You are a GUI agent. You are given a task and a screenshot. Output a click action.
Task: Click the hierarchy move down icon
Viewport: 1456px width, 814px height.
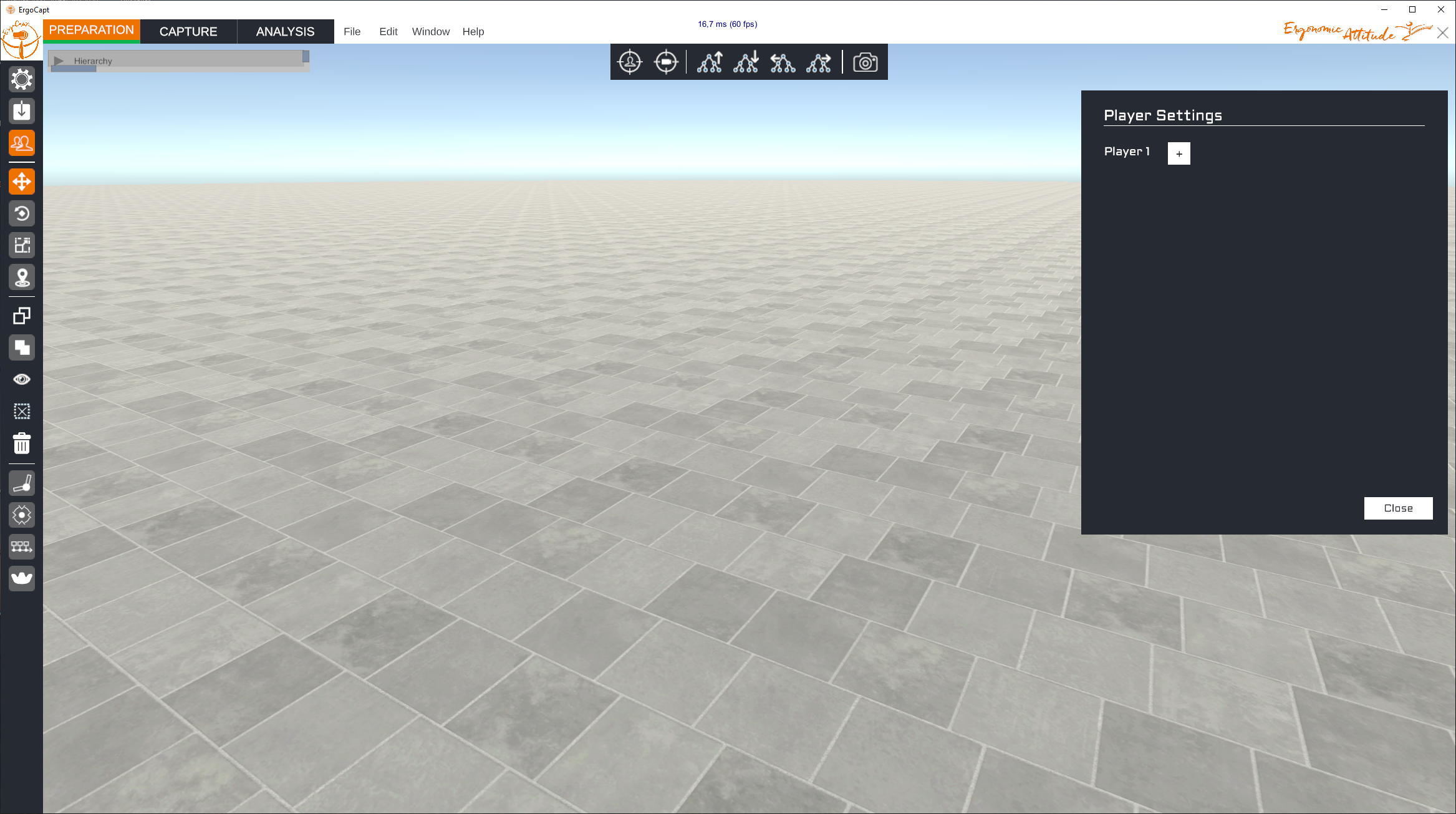(746, 62)
